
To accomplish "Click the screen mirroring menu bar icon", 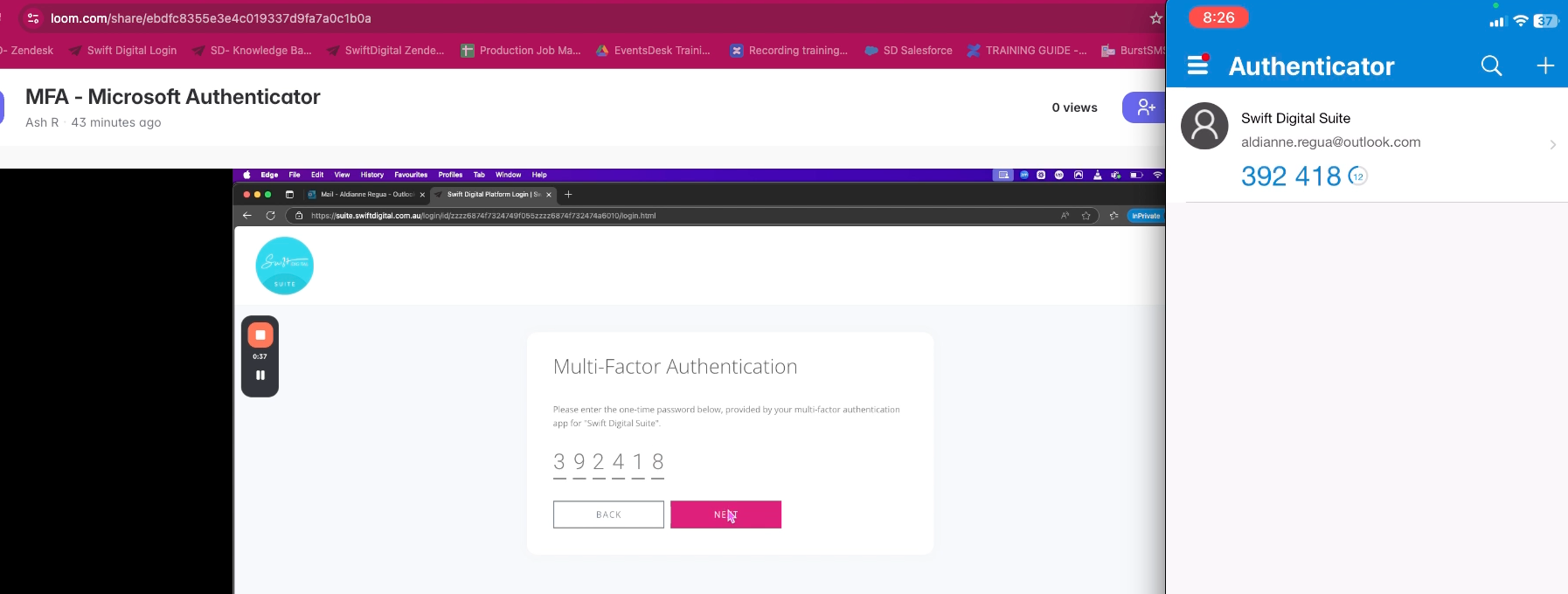I will [1003, 175].
